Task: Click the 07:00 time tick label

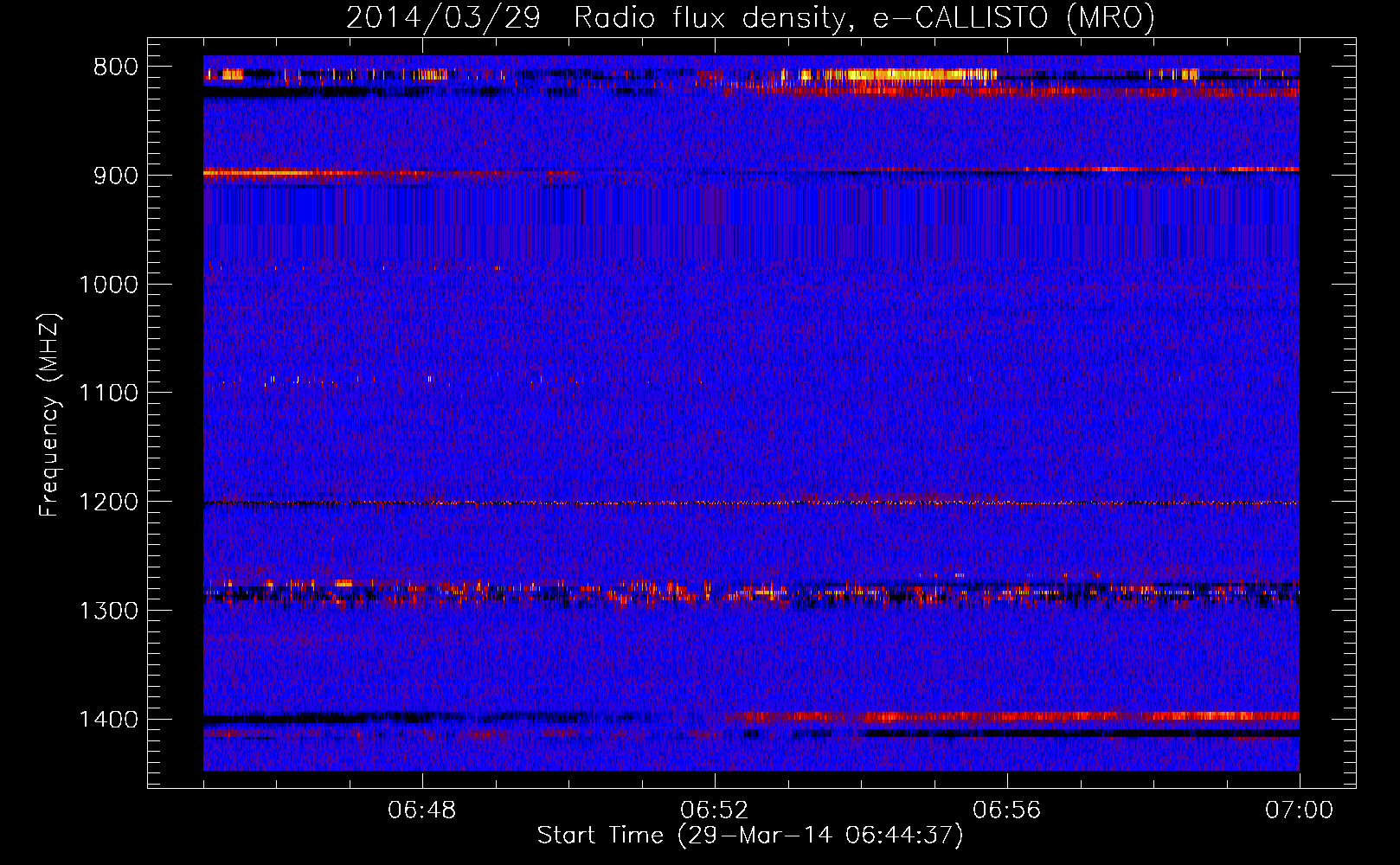Action: pos(1299,811)
